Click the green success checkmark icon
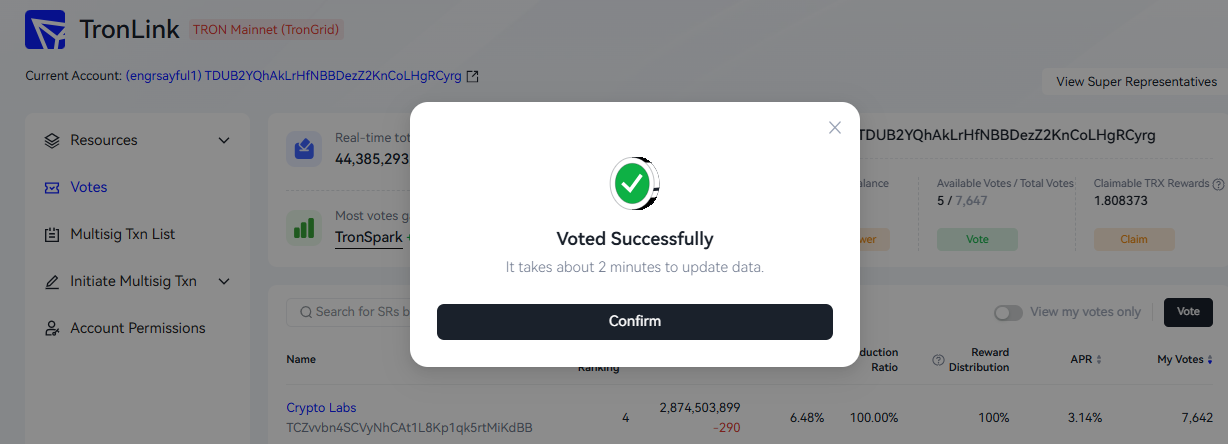Screen dimensions: 1228x444 coord(634,183)
